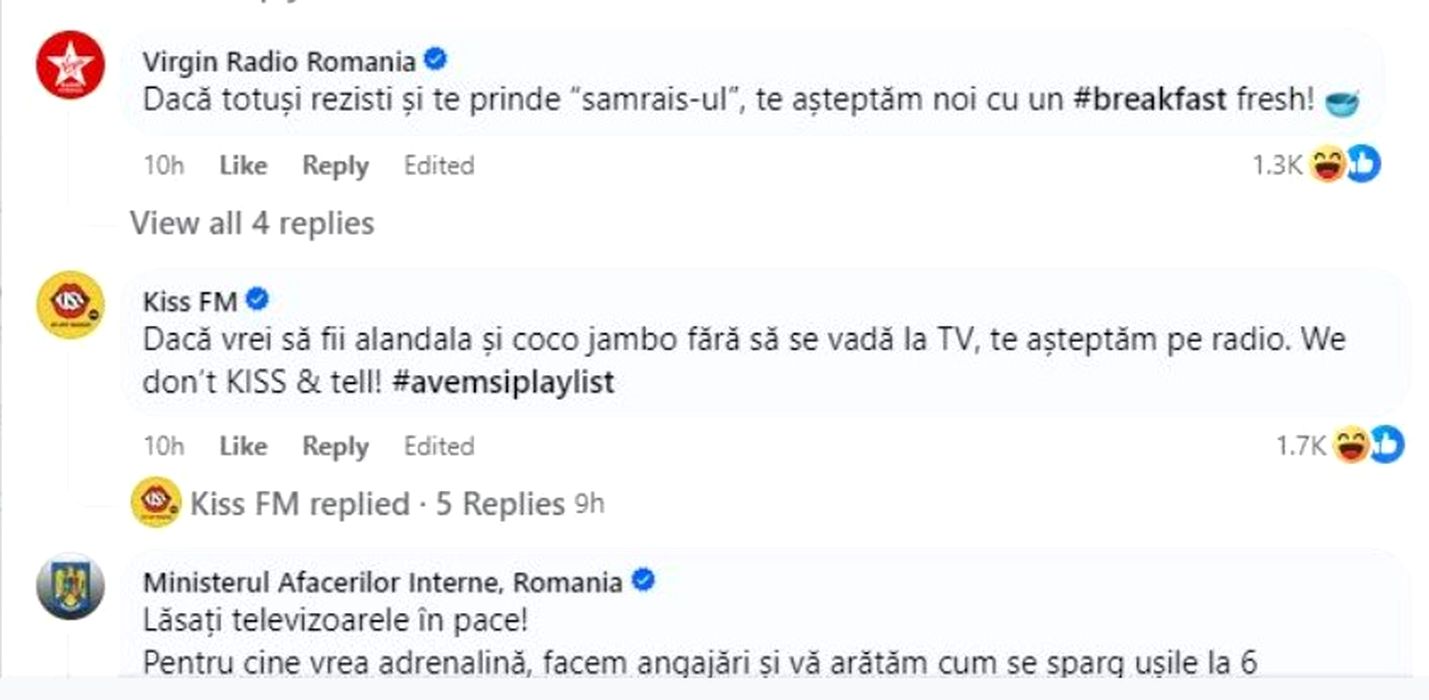The height and width of the screenshot is (700, 1429).
Task: Click the Ministerul Afacerilor Interne, Romania name
Action: click(382, 582)
